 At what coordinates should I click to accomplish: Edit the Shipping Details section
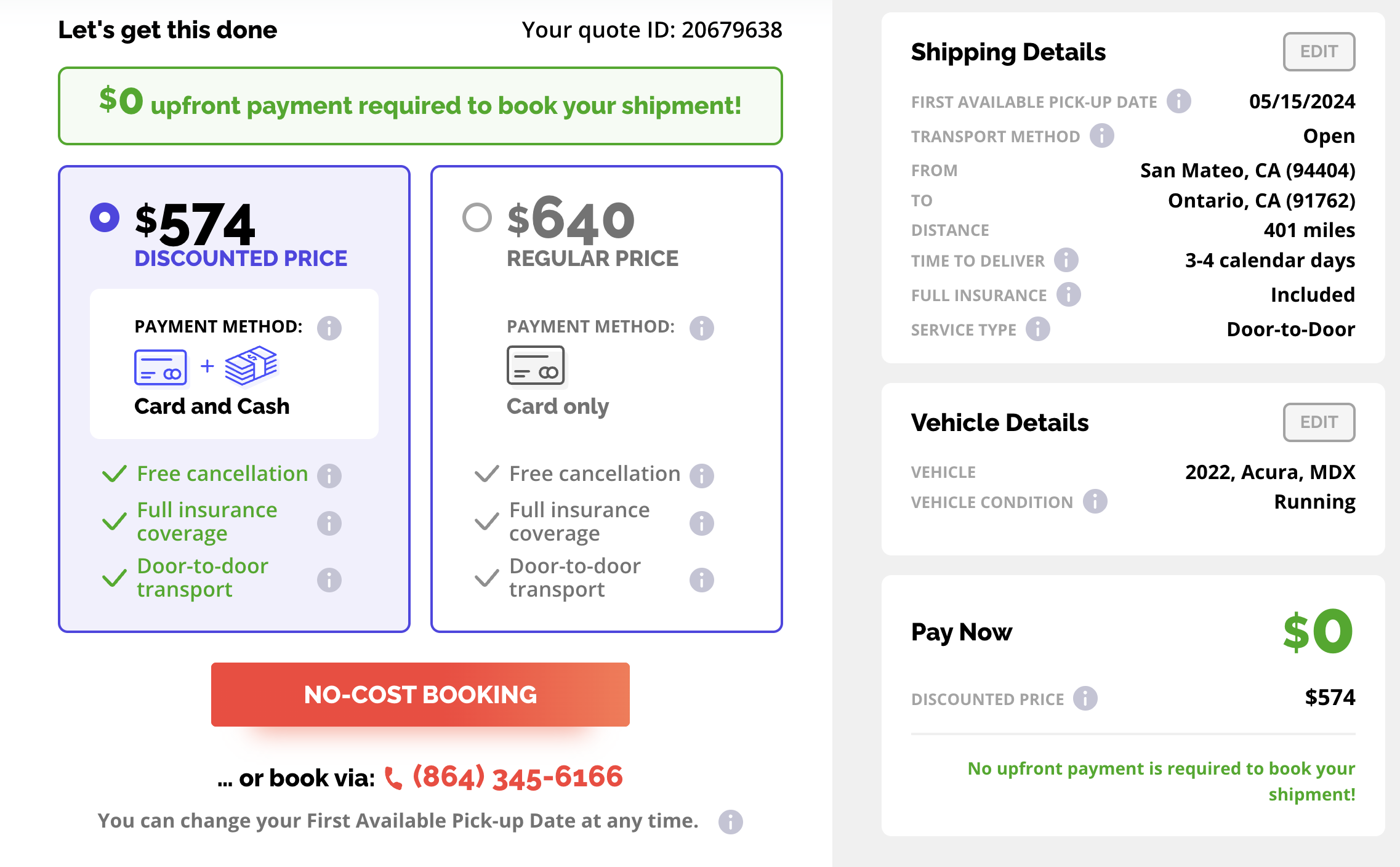pyautogui.click(x=1319, y=52)
